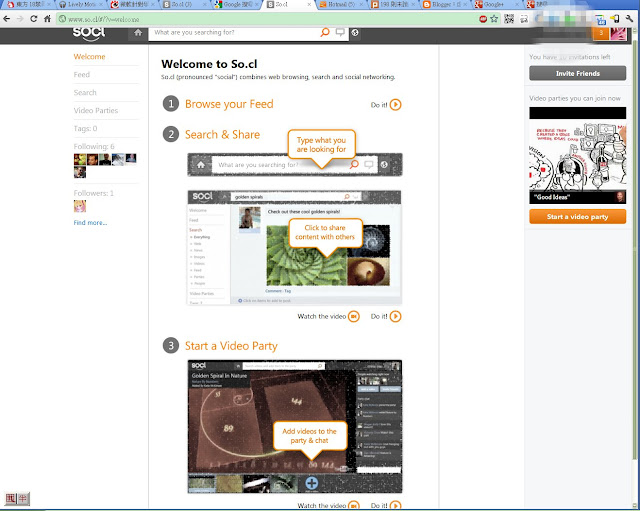The width and height of the screenshot is (640, 511).
Task: Click in the What are you searching for field
Action: pyautogui.click(x=235, y=33)
